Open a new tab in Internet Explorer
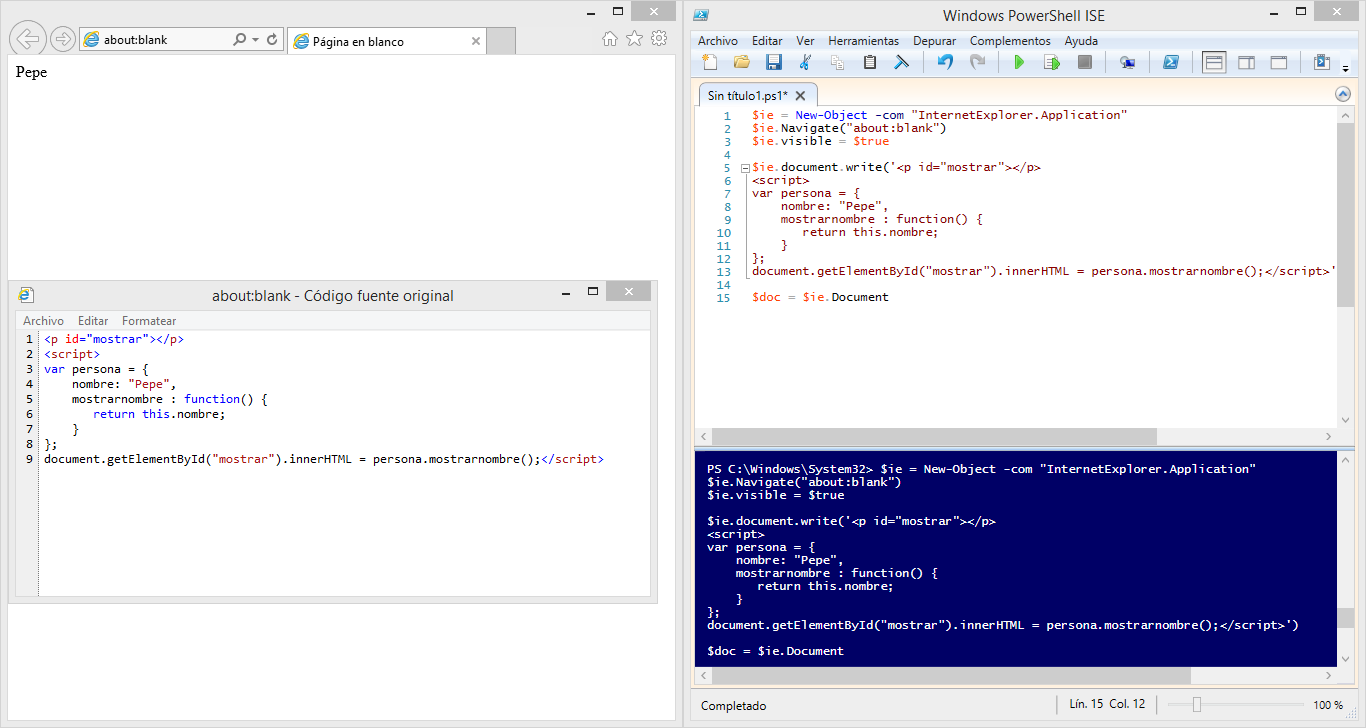The width and height of the screenshot is (1366, 728). click(x=500, y=41)
